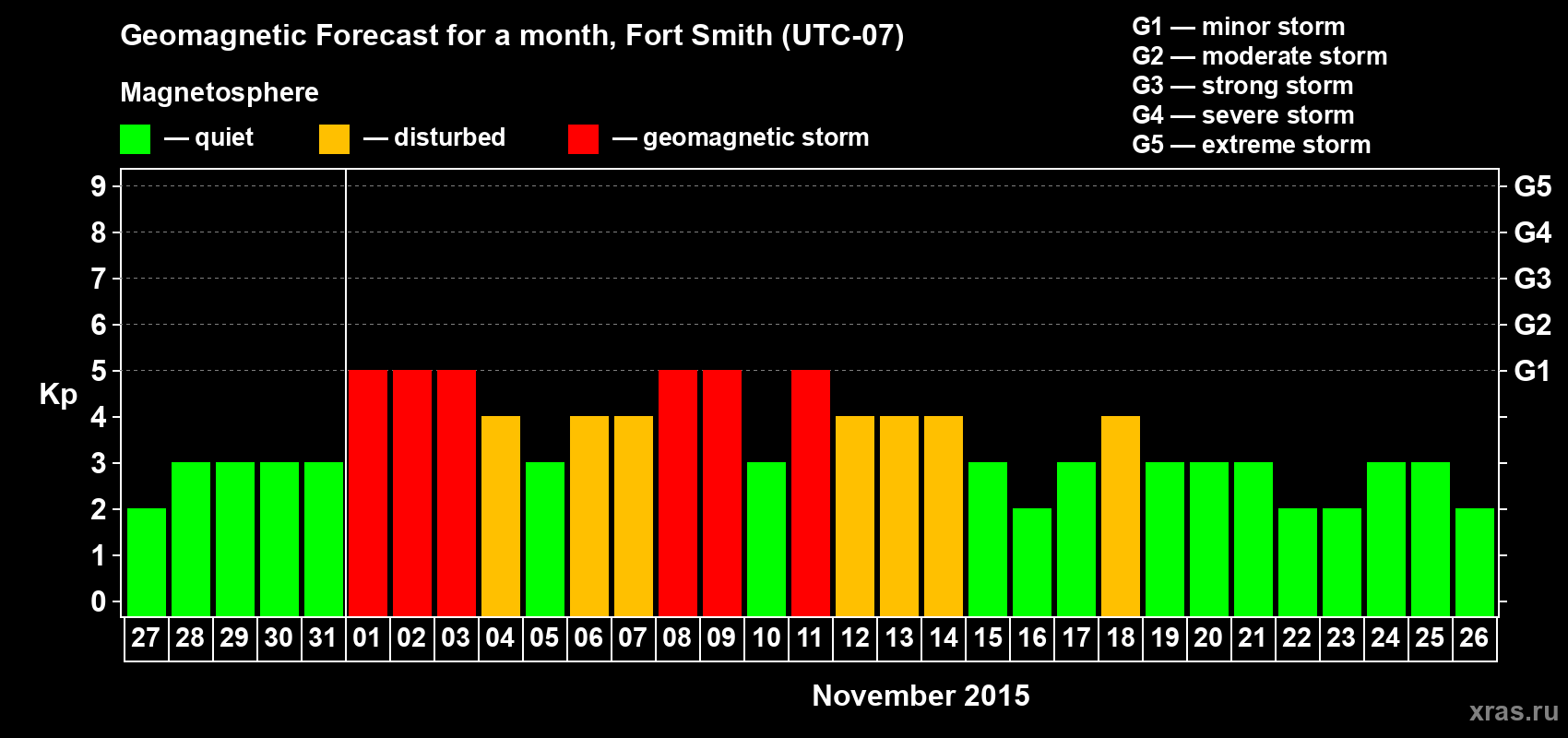Click date label 21 on the axis
The height and width of the screenshot is (738, 1568).
pyautogui.click(x=1253, y=638)
